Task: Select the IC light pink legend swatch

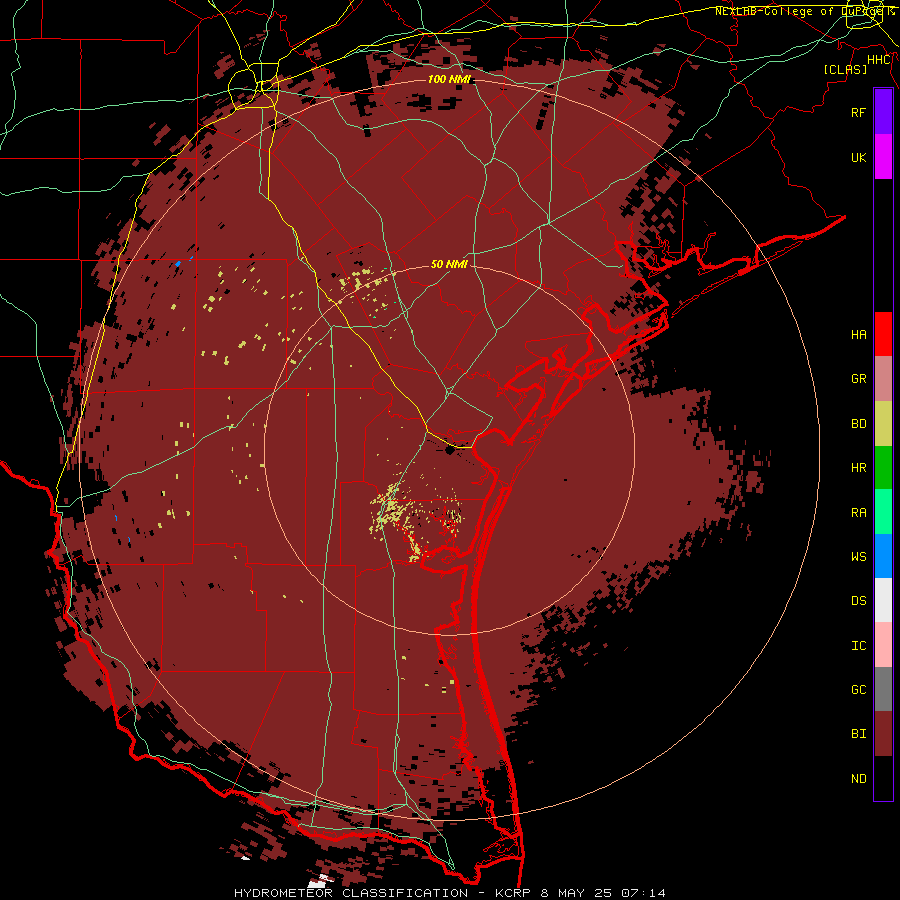Action: 883,645
